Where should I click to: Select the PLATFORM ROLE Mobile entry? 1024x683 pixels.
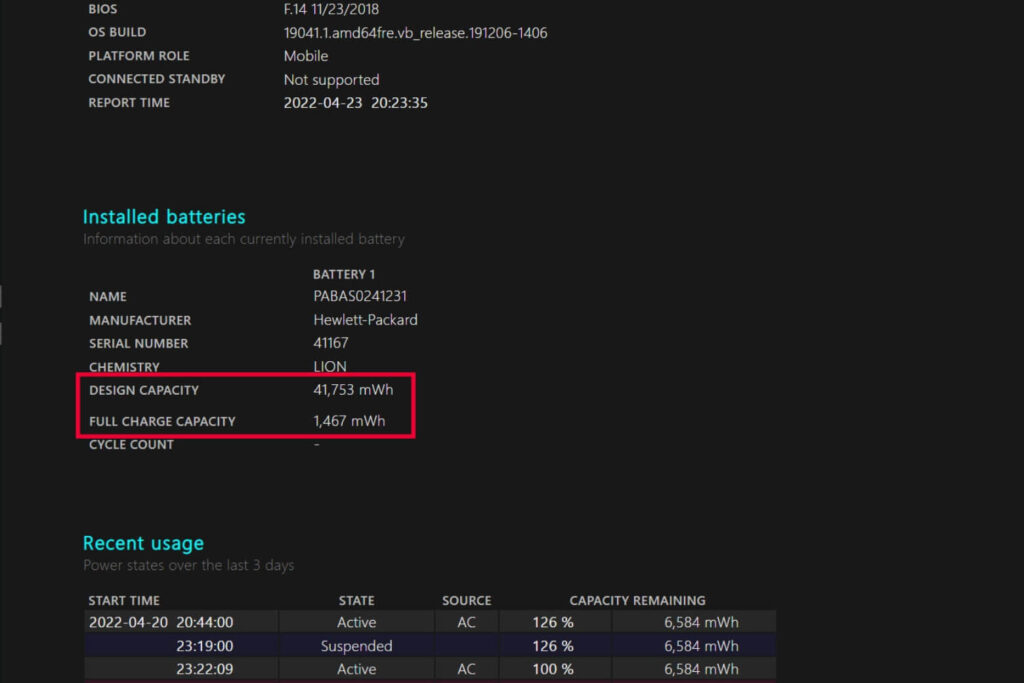click(x=305, y=55)
